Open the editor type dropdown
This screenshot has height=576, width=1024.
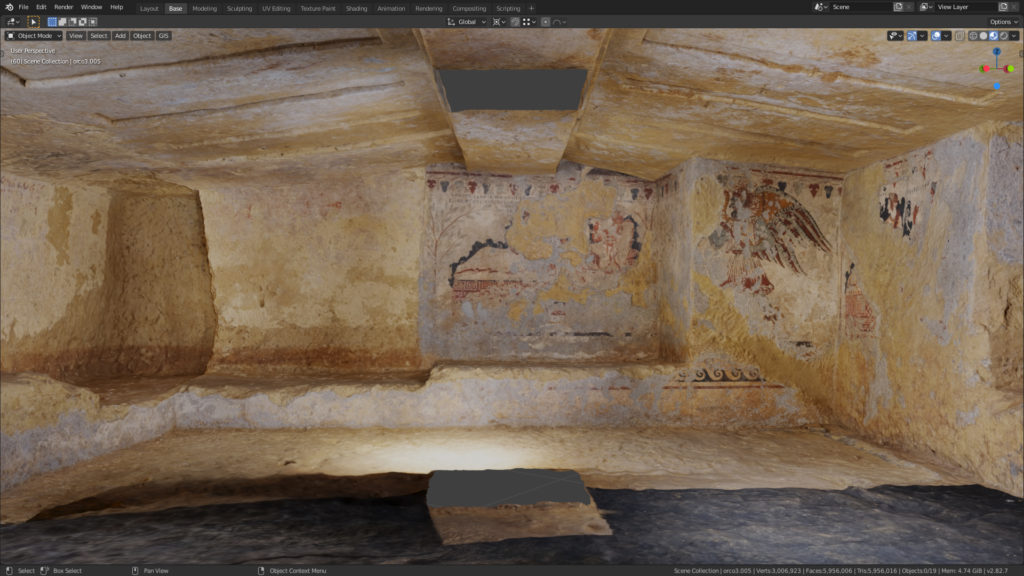12,22
